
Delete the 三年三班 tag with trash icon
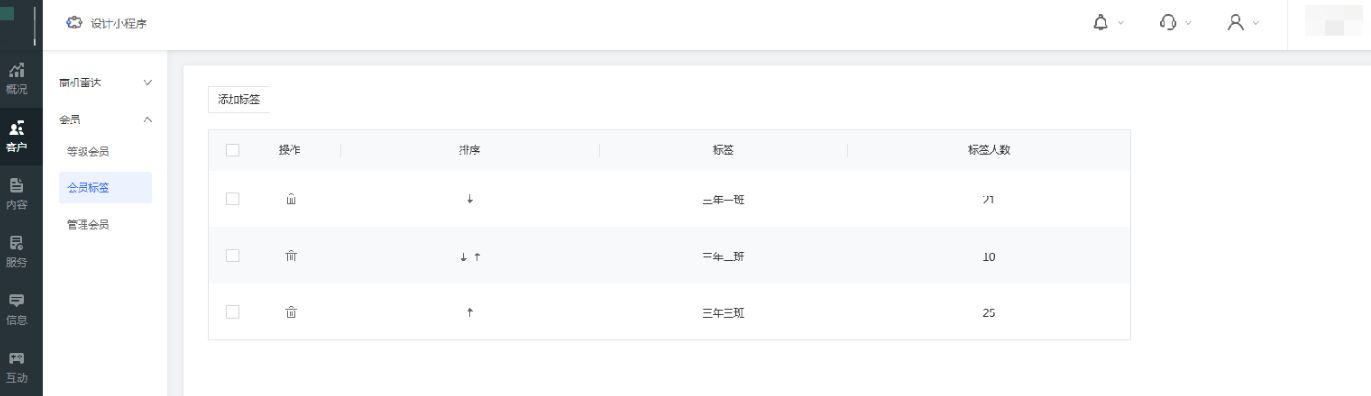[291, 312]
